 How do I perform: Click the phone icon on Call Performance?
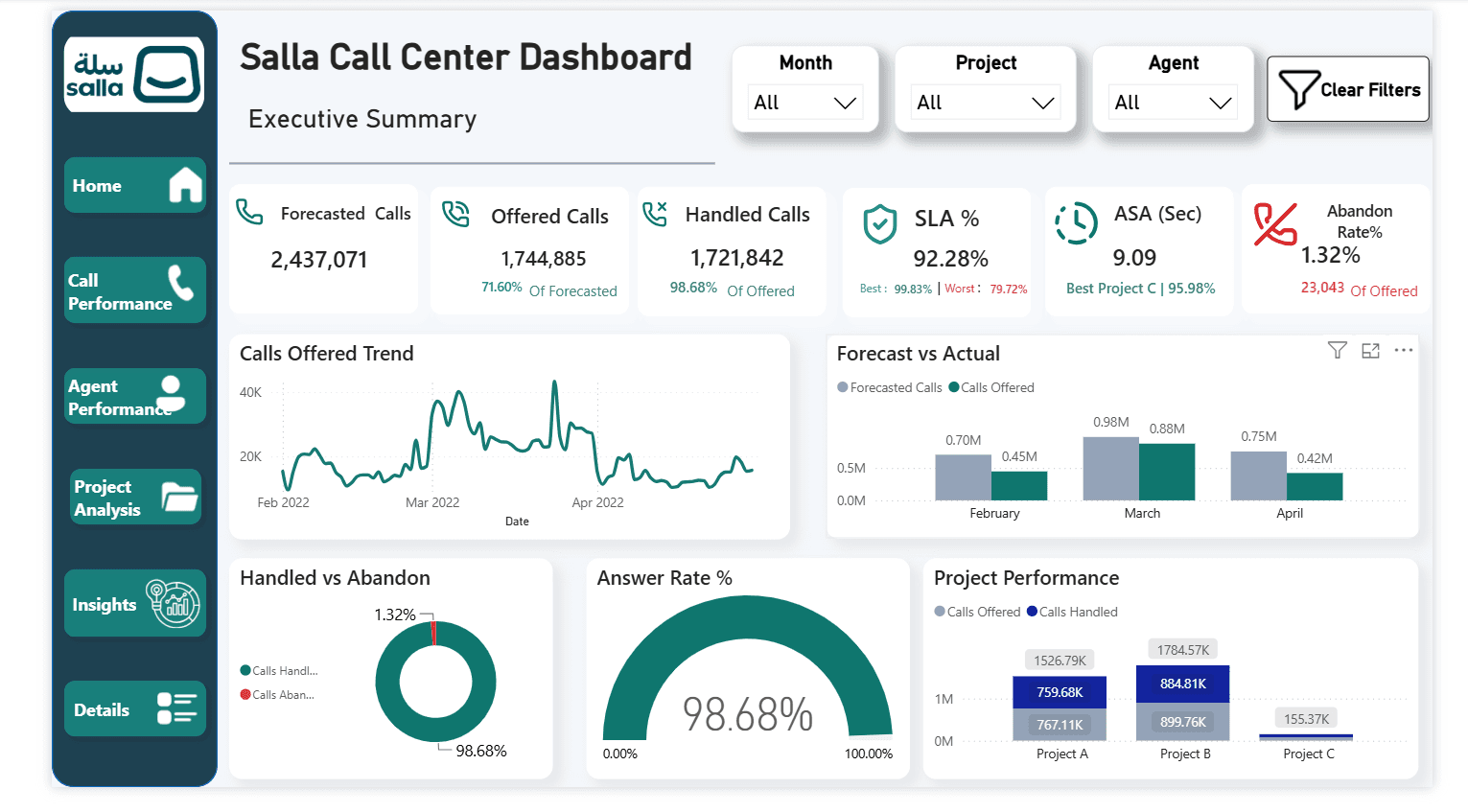181,284
